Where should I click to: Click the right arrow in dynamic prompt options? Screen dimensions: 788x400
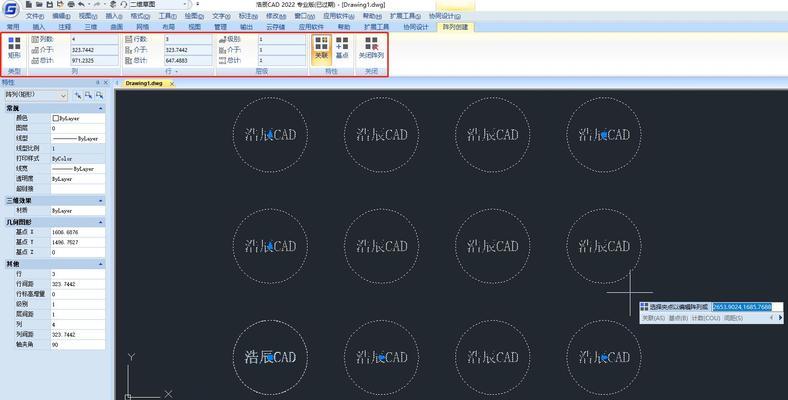click(x=780, y=318)
